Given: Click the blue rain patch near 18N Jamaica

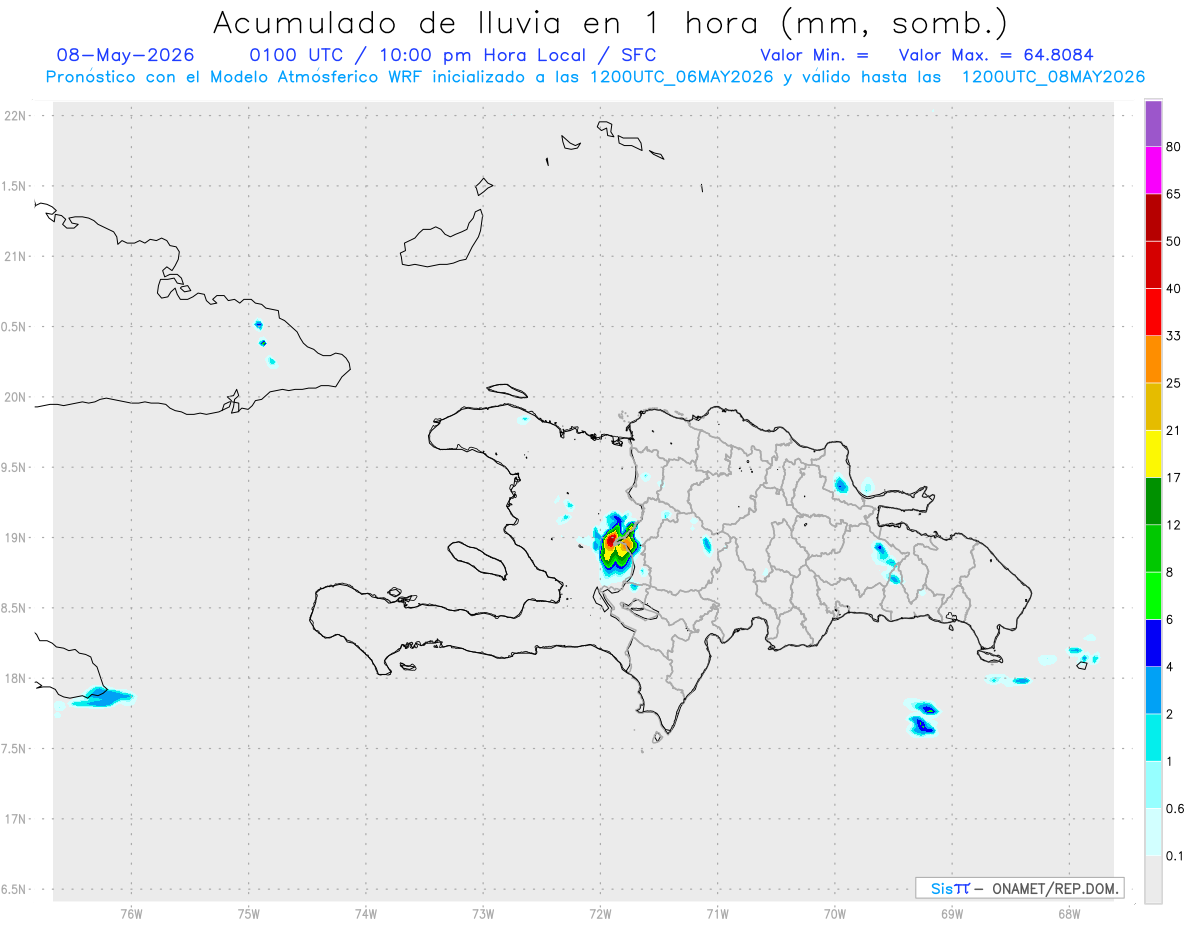Looking at the screenshot, I should click(100, 697).
